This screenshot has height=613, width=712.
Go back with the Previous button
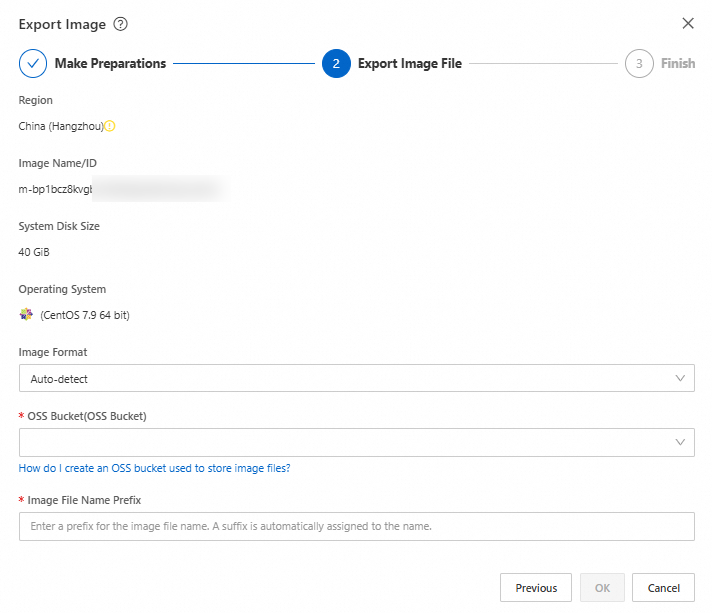(536, 588)
